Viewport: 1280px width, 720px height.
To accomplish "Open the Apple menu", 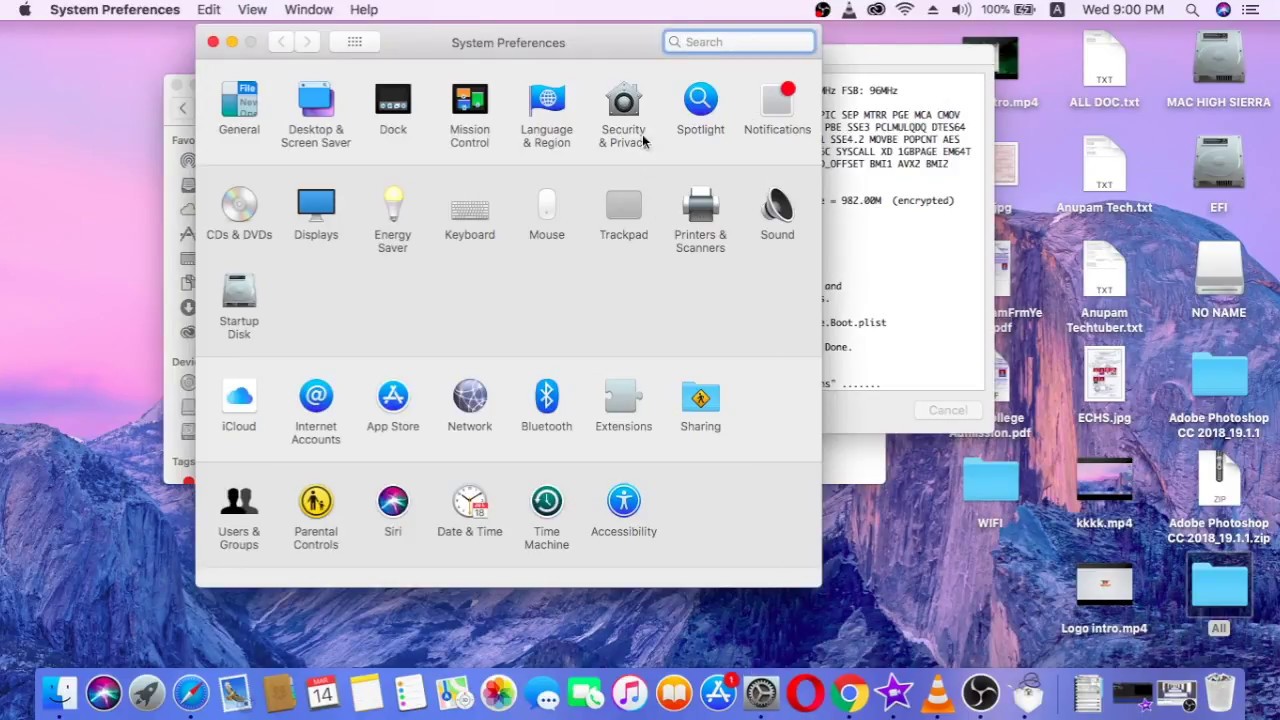I will click(25, 10).
